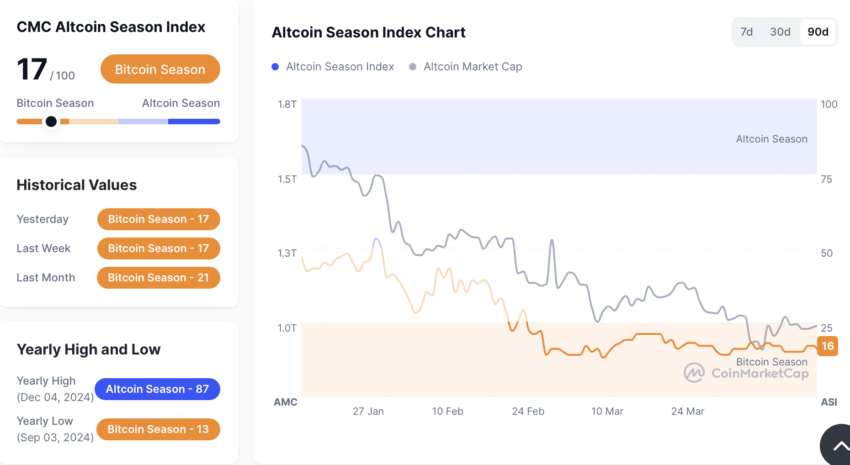Toggle Altcoin Market Cap series in legend
This screenshot has height=465, width=850.
coord(466,67)
